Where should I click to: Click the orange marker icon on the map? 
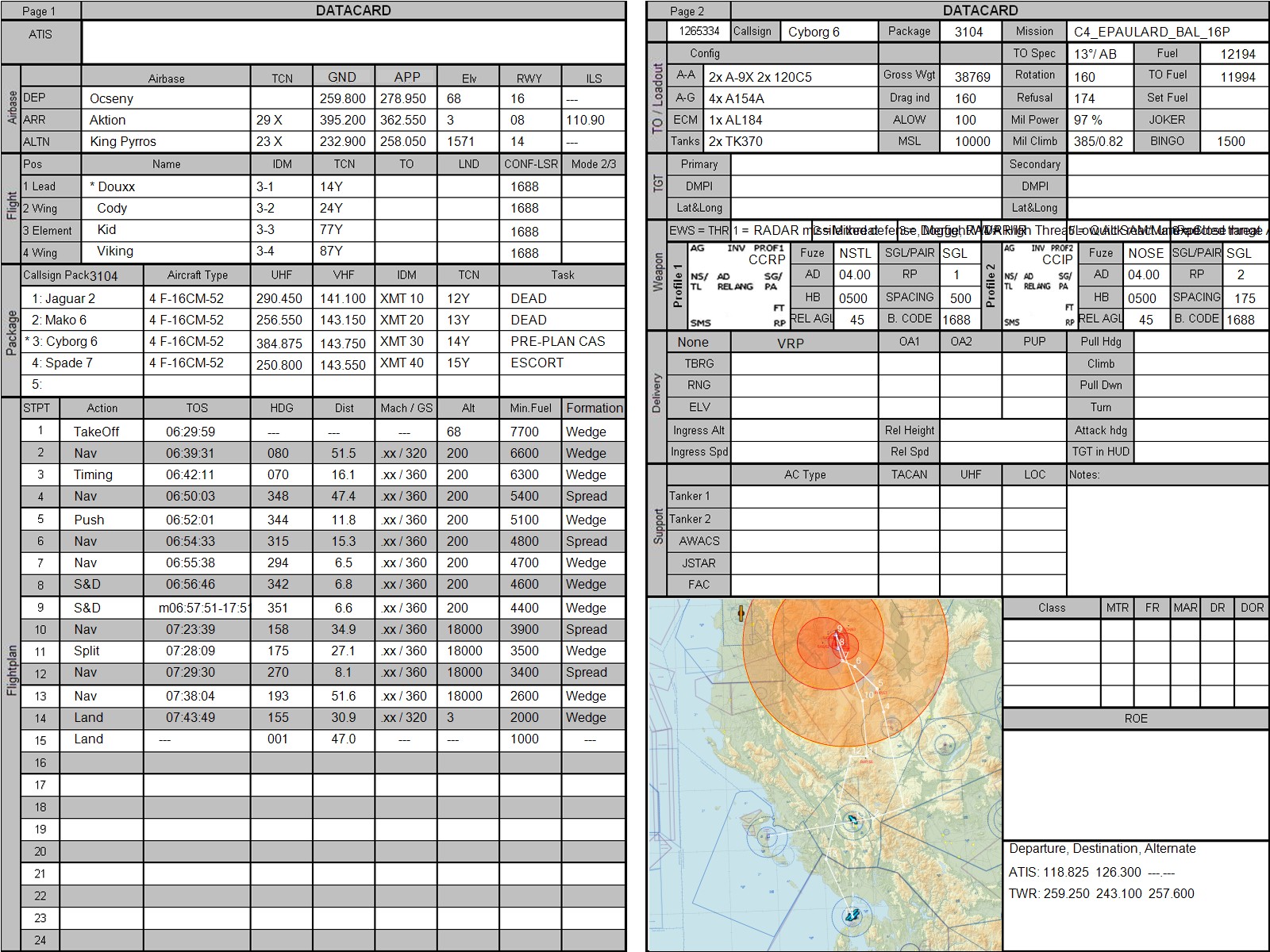click(x=741, y=613)
